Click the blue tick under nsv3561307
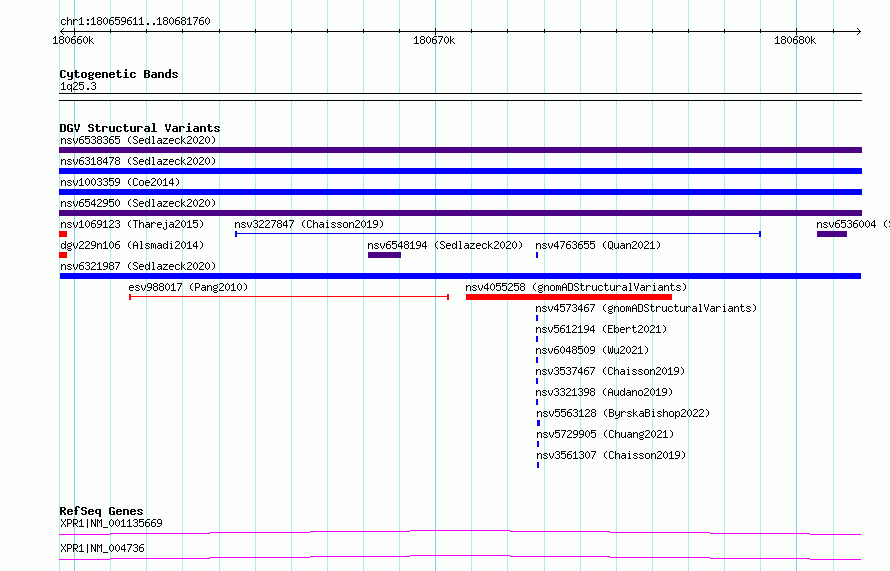The image size is (890, 571). pos(538,465)
